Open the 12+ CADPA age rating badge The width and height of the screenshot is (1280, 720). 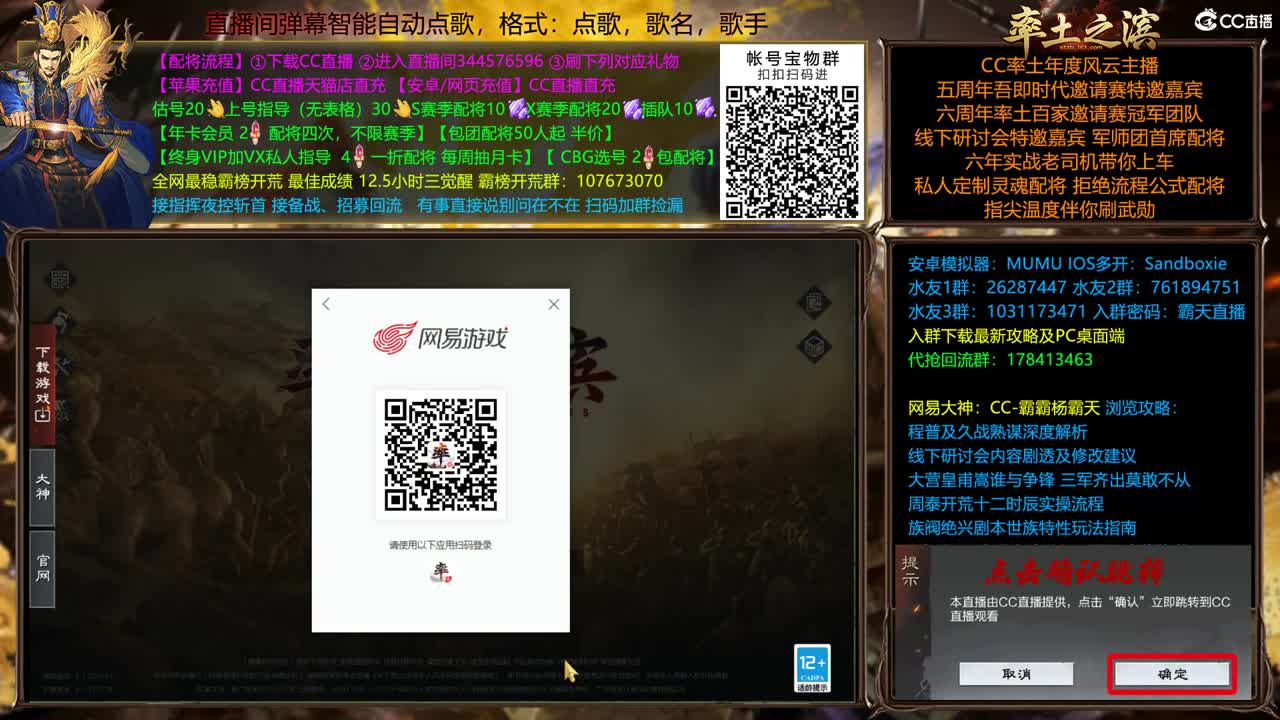812,668
